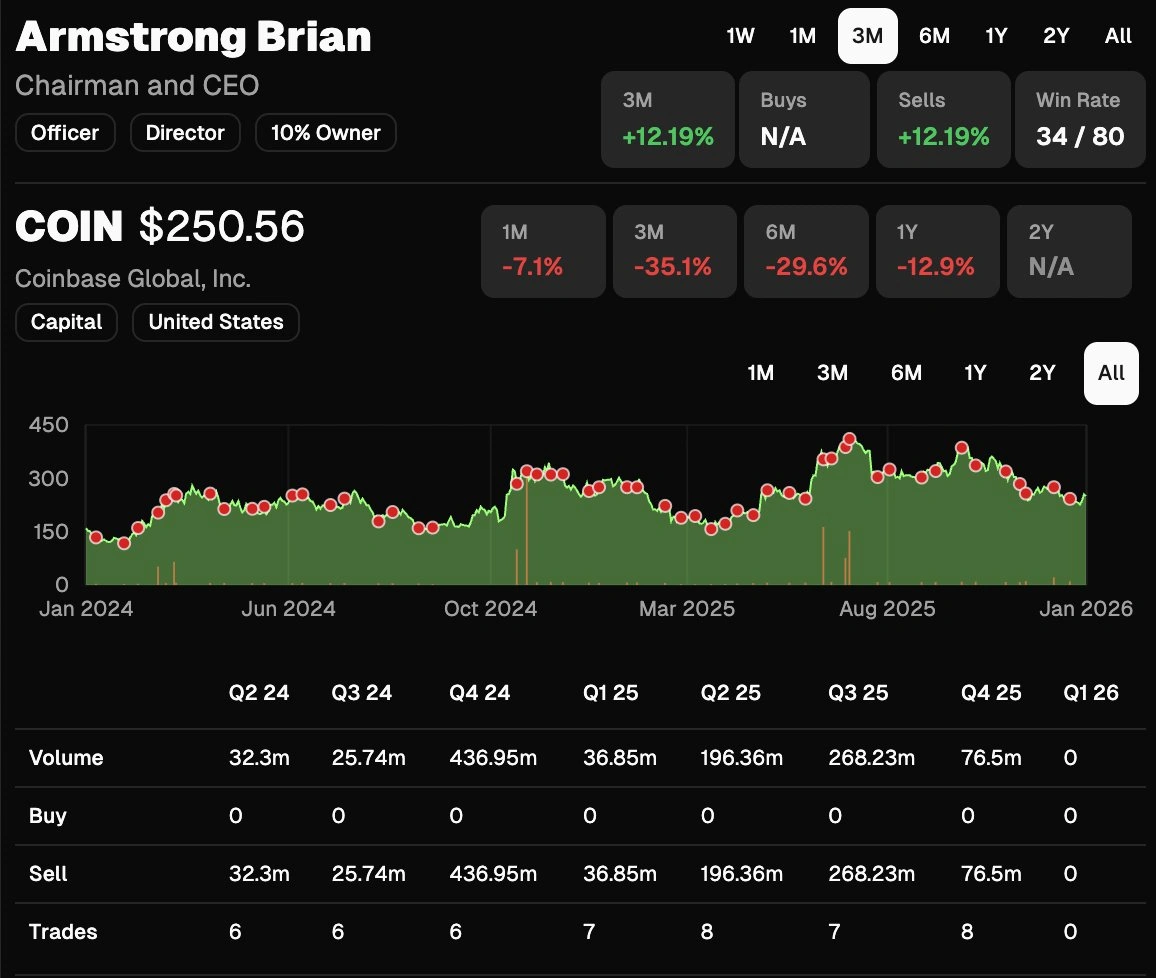Viewport: 1156px width, 978px height.
Task: Switch to the 6M insider stats timeframe
Action: [934, 36]
